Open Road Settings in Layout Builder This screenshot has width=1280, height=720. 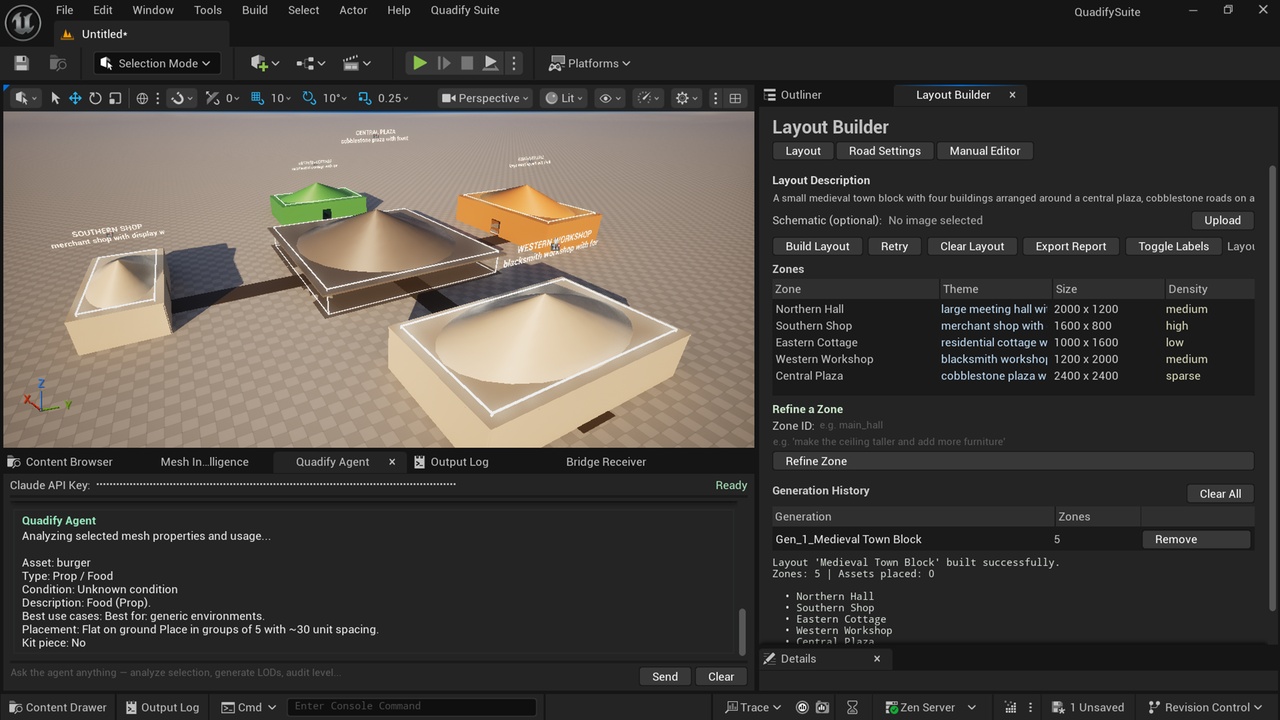[x=885, y=151]
